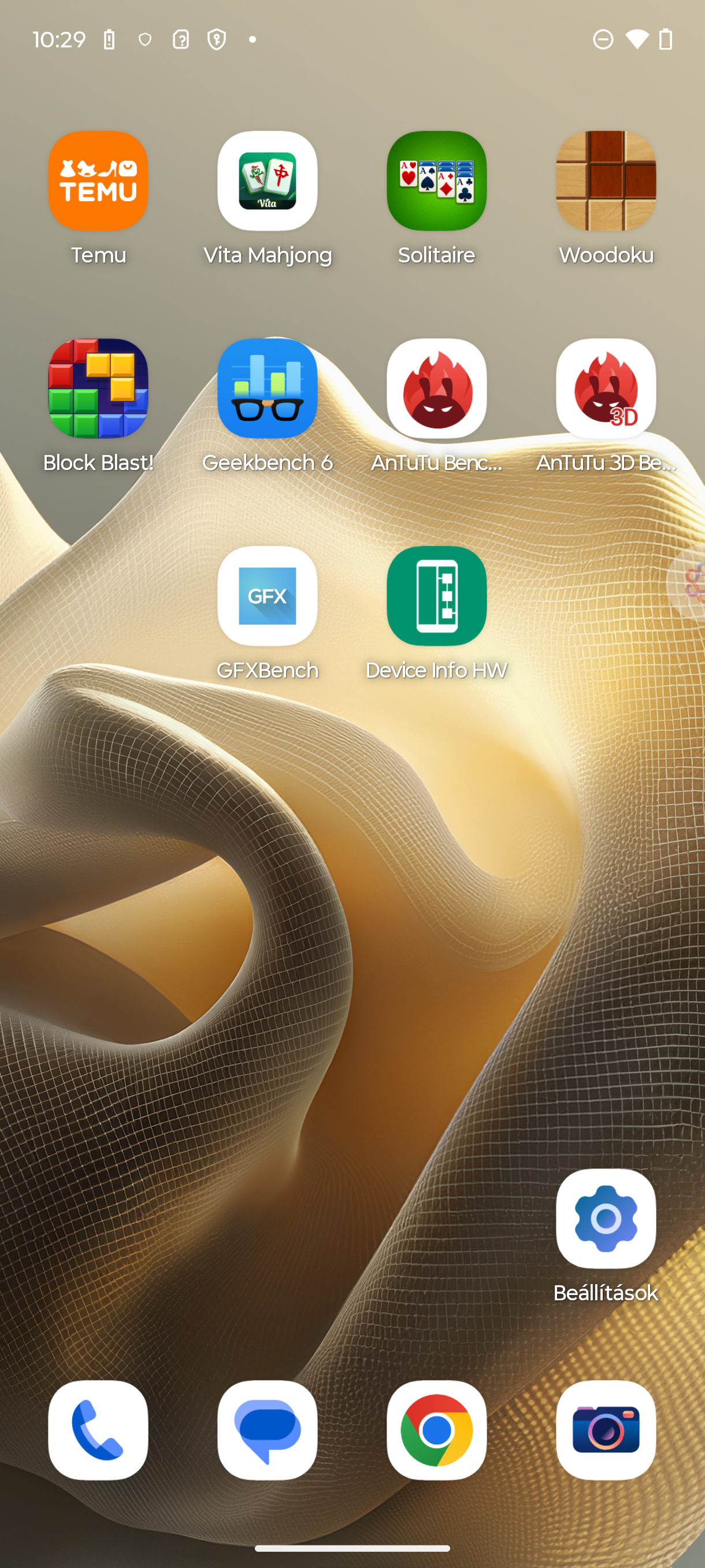Tap the Block Blast! label
The image size is (705, 1568).
pos(98,463)
